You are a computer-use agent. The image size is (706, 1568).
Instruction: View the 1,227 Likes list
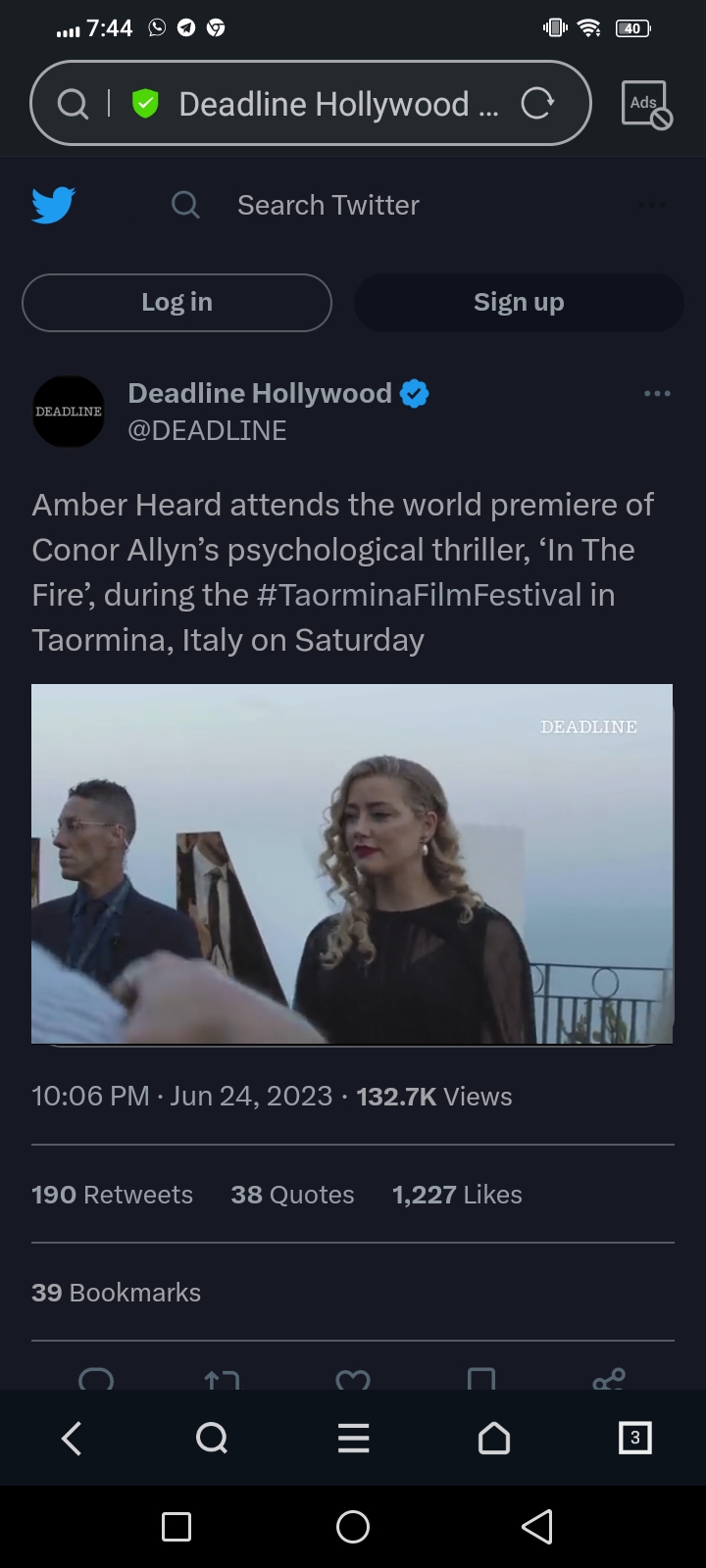point(457,1195)
